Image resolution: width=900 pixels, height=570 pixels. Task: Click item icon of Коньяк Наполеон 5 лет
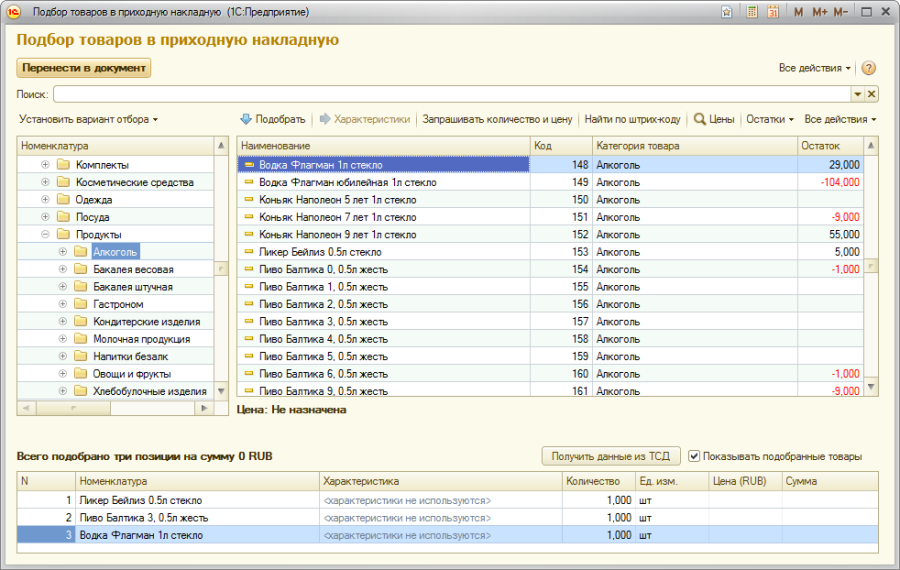coord(249,200)
